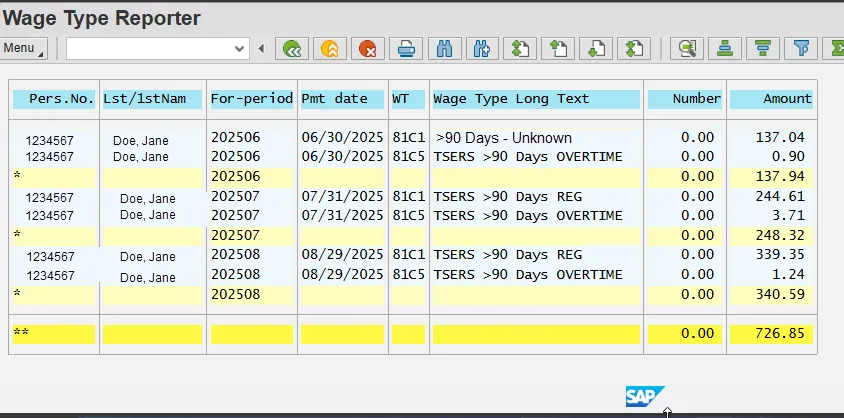Expand the command field dropdown arrow
Screen dimensions: 844x418
pos(240,49)
